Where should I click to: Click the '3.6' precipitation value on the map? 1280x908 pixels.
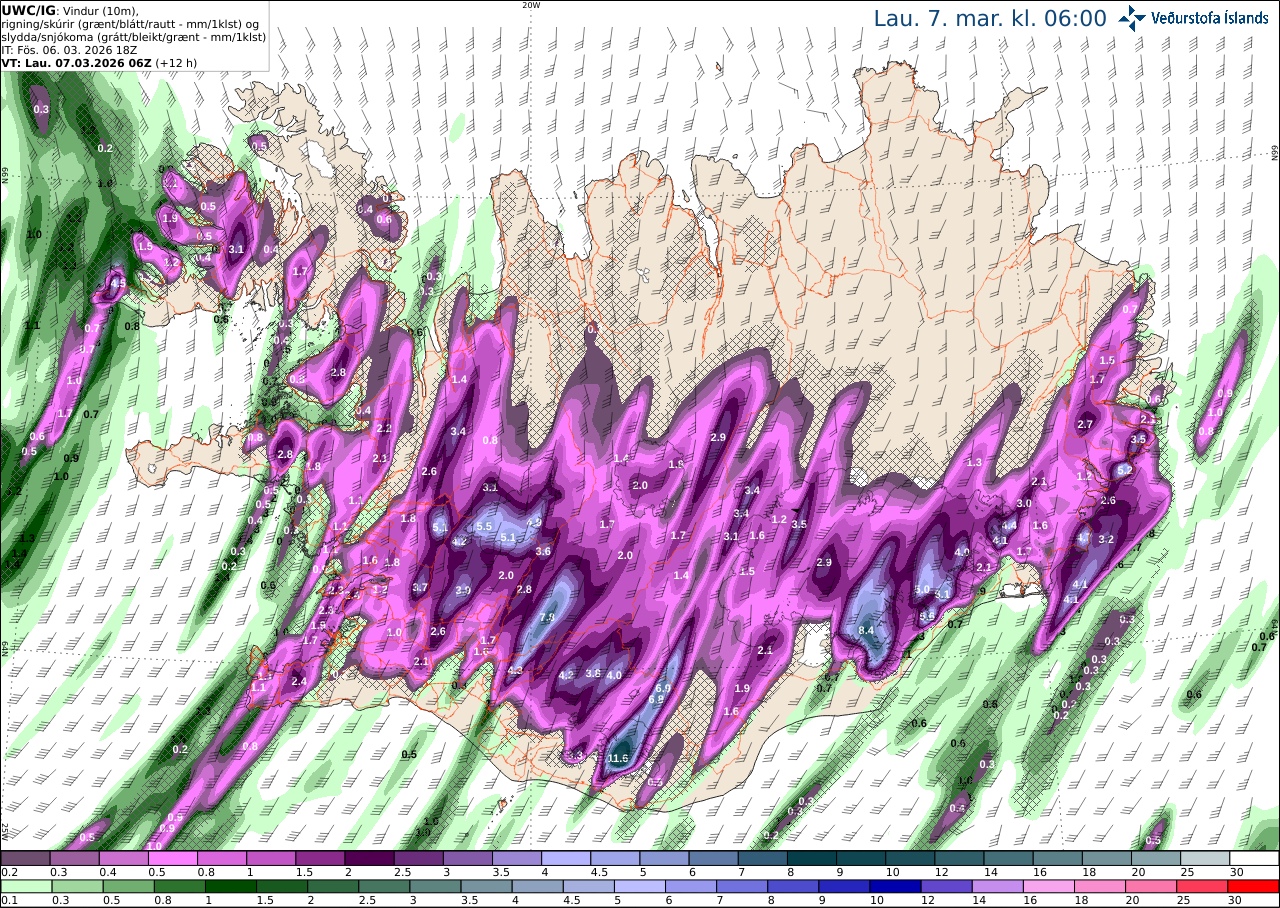pyautogui.click(x=543, y=551)
